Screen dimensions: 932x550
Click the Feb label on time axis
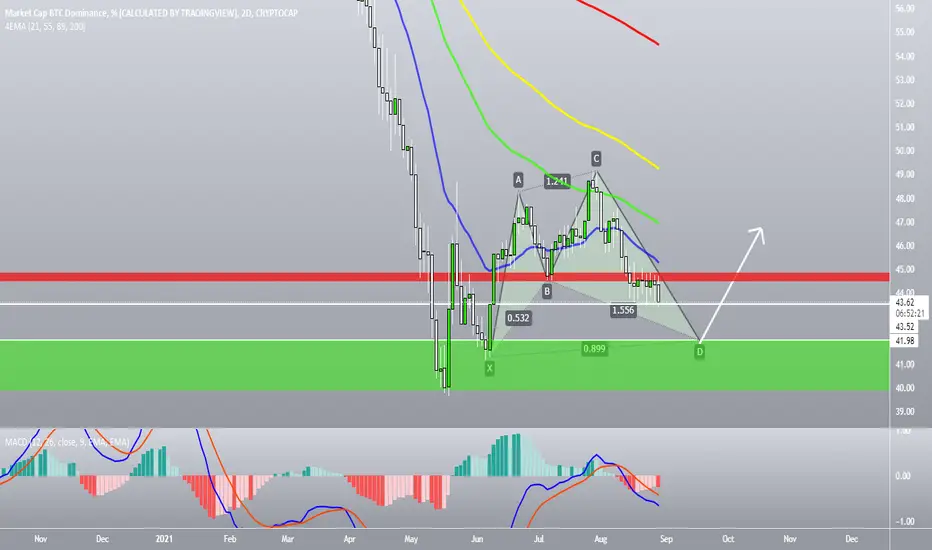coord(229,539)
